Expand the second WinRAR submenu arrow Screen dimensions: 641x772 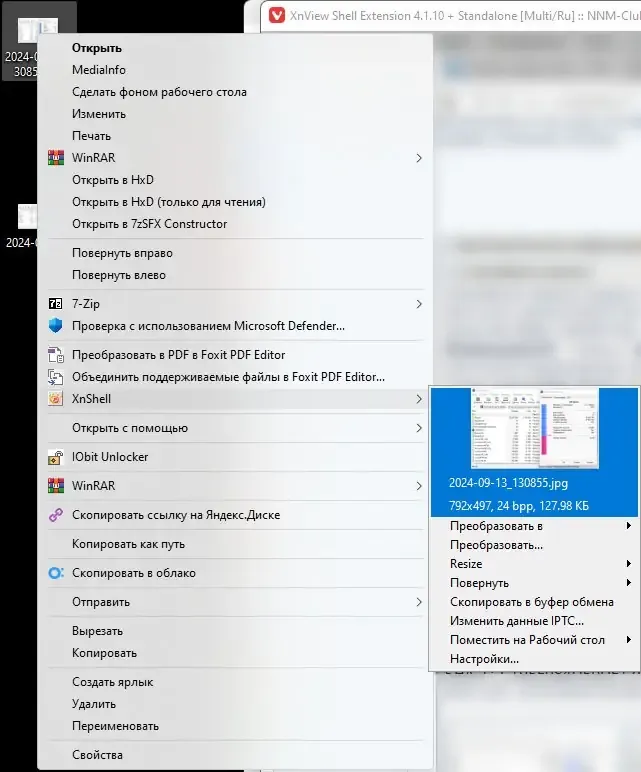click(x=418, y=486)
